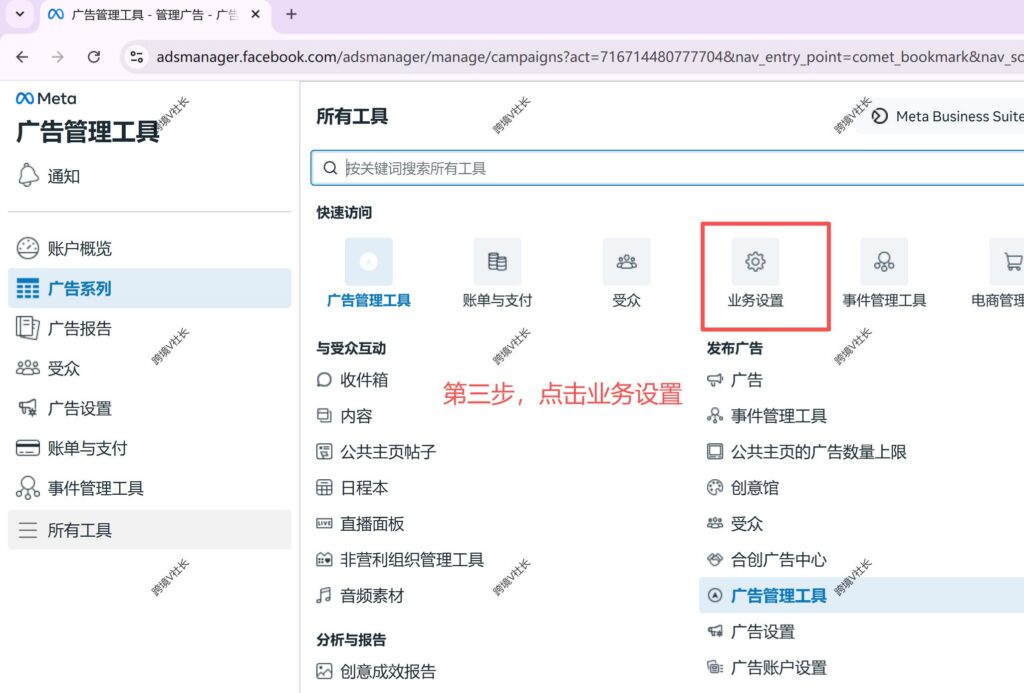Open 公共主页帖子 tool
This screenshot has height=693, width=1024.
[376, 452]
